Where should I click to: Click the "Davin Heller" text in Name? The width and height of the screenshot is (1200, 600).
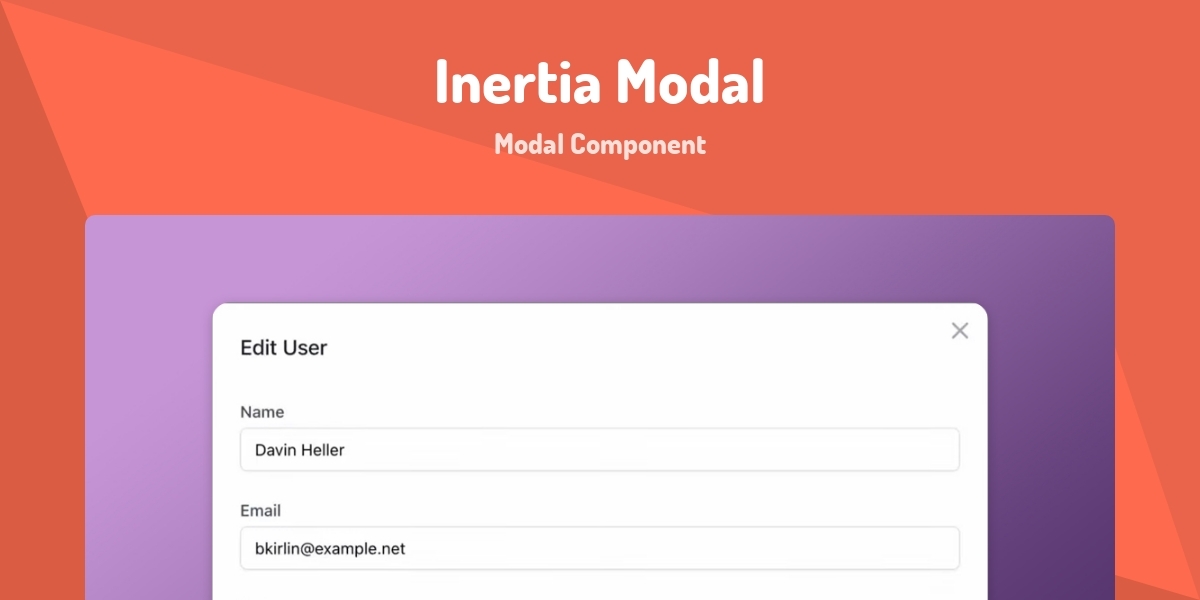click(300, 450)
